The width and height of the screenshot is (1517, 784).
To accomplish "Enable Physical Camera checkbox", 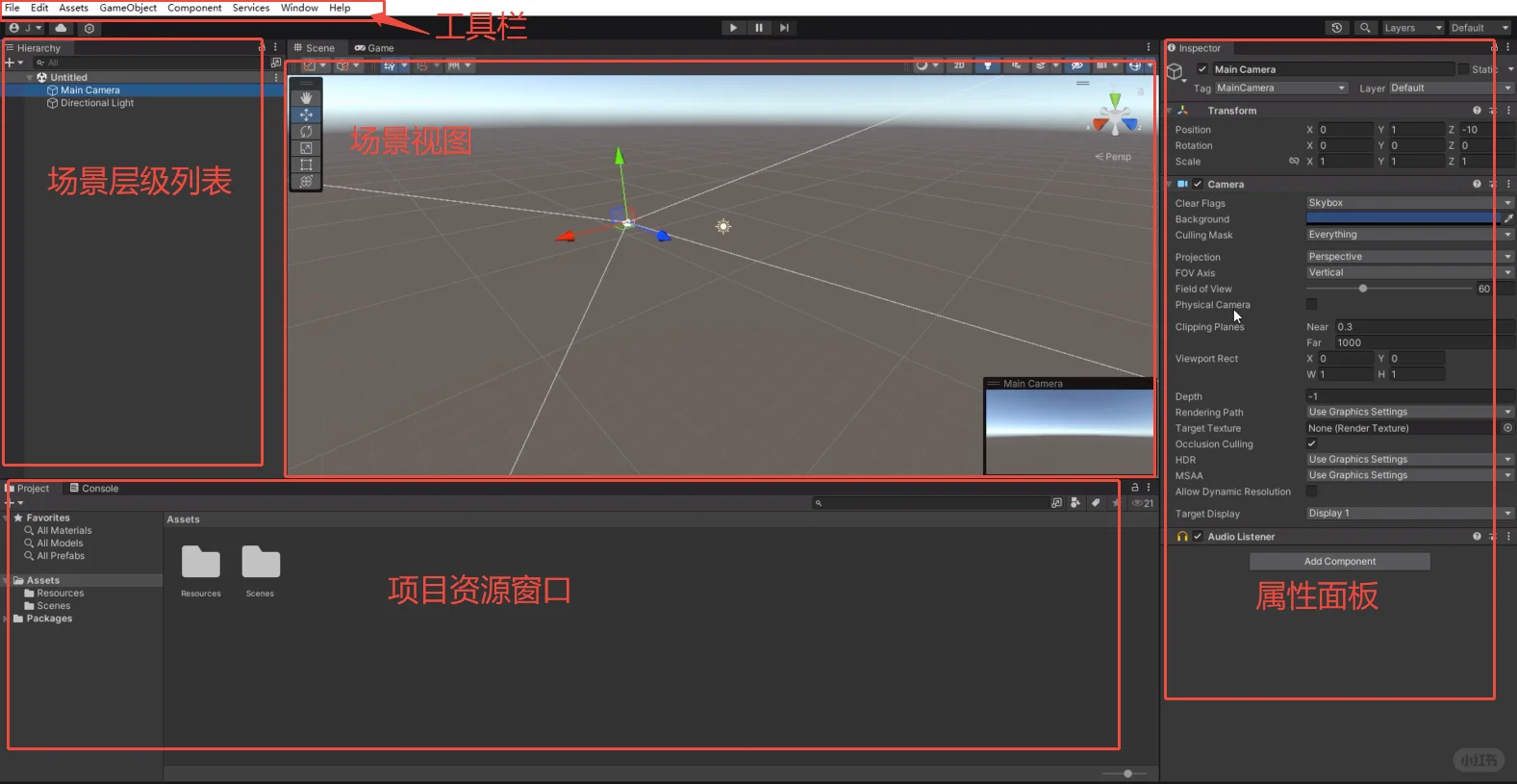I will 1311,304.
